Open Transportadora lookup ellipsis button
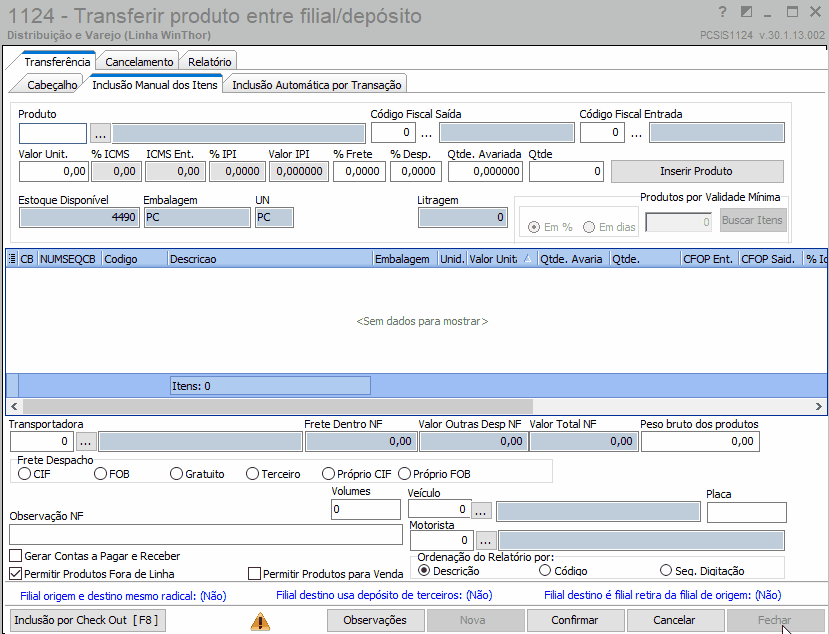The image size is (829, 634). [86, 442]
